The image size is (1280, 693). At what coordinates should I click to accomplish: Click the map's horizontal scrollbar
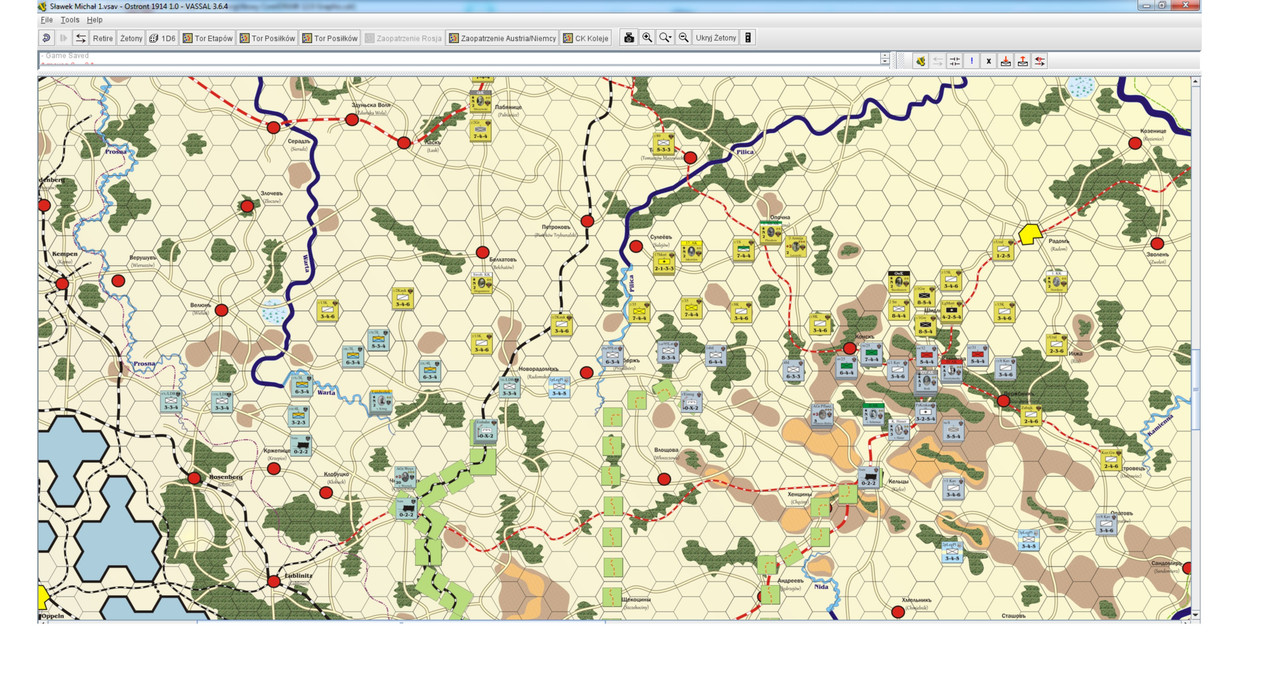[x=615, y=622]
